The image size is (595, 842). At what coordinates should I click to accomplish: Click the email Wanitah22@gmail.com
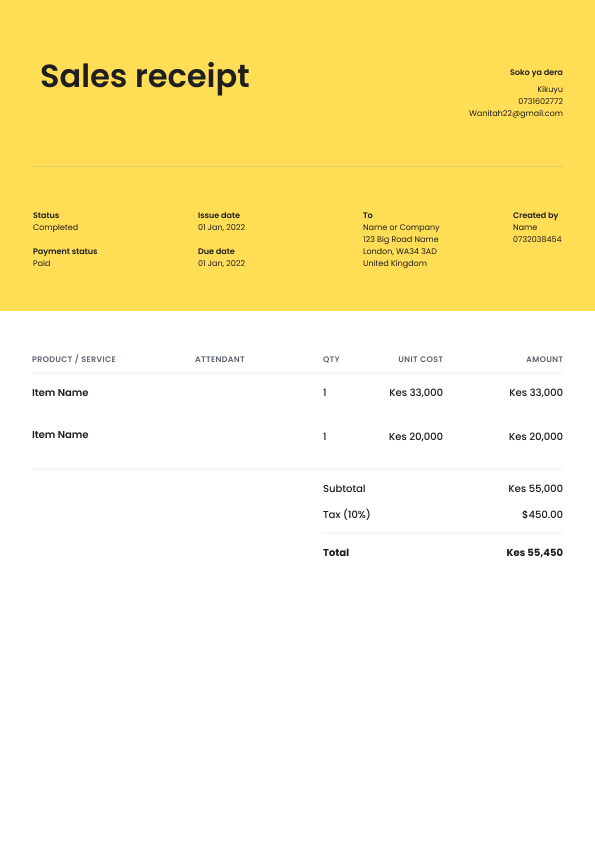(x=516, y=113)
